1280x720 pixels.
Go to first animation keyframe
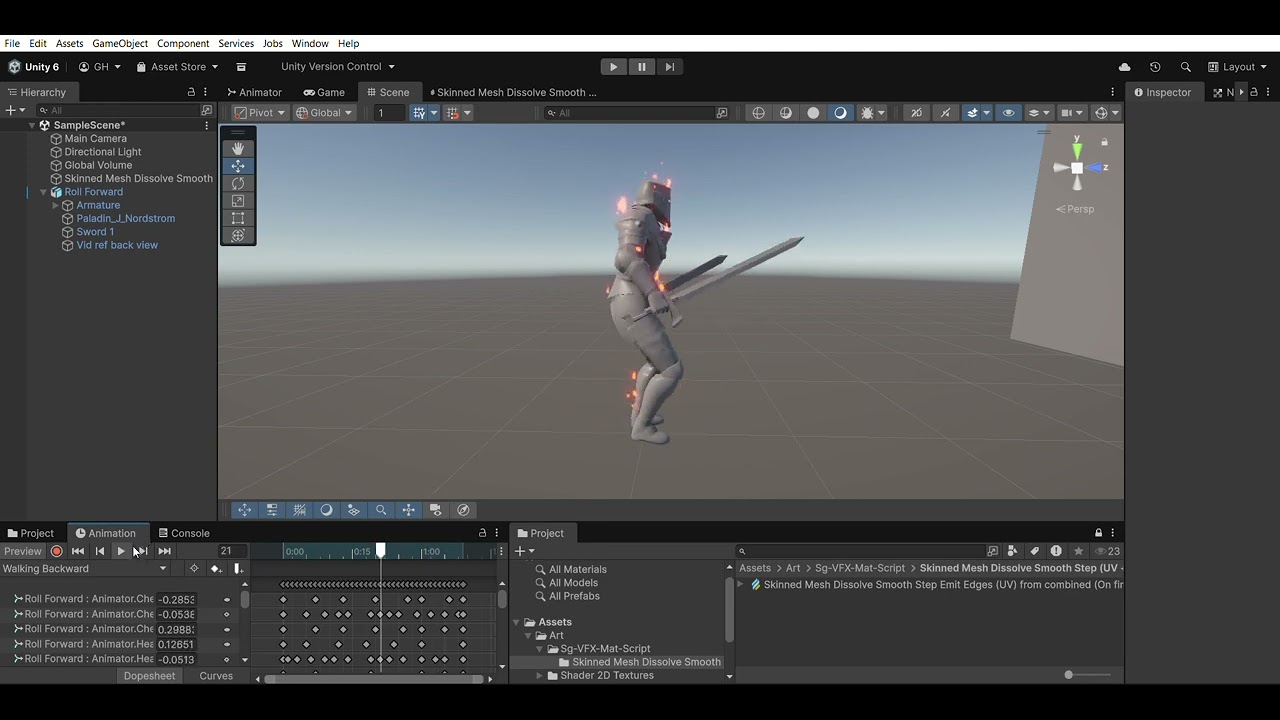point(78,551)
